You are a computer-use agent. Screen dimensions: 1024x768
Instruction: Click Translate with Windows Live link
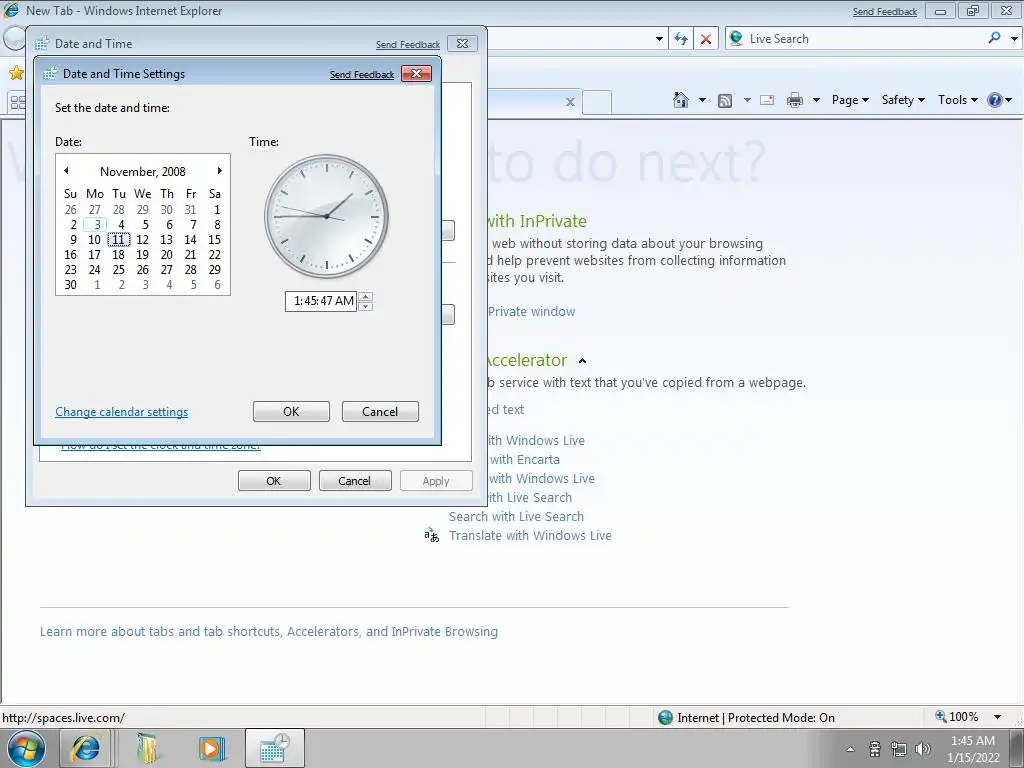click(x=530, y=536)
